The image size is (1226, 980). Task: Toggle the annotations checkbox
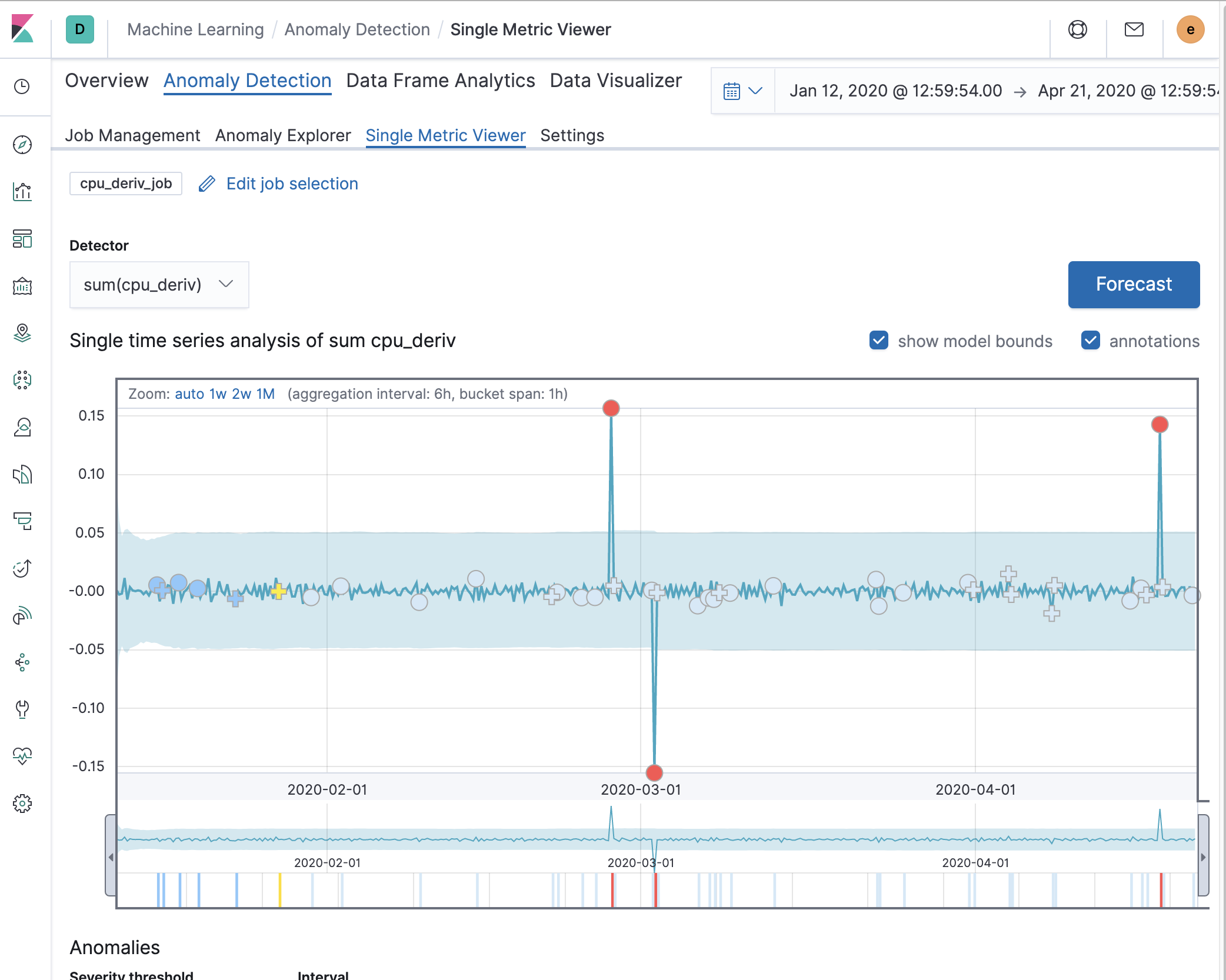tap(1090, 341)
